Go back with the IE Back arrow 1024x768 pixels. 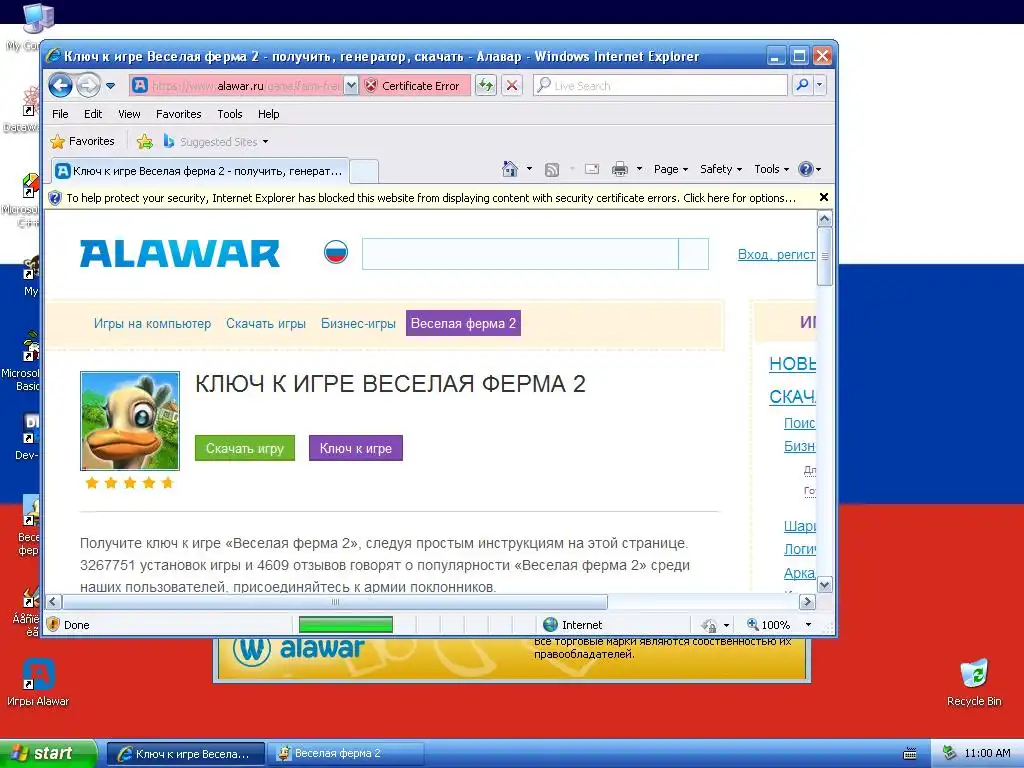coord(60,86)
